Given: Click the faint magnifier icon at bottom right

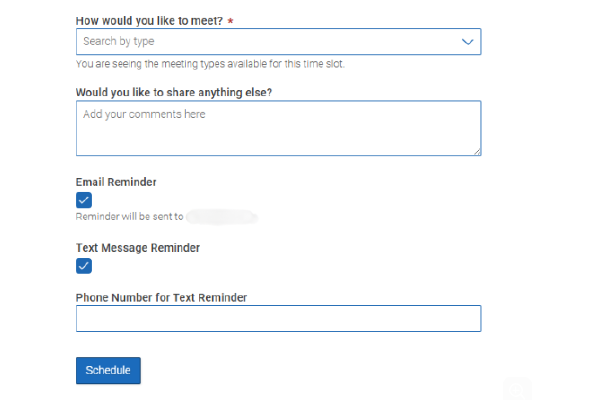Looking at the screenshot, I should (517, 390).
